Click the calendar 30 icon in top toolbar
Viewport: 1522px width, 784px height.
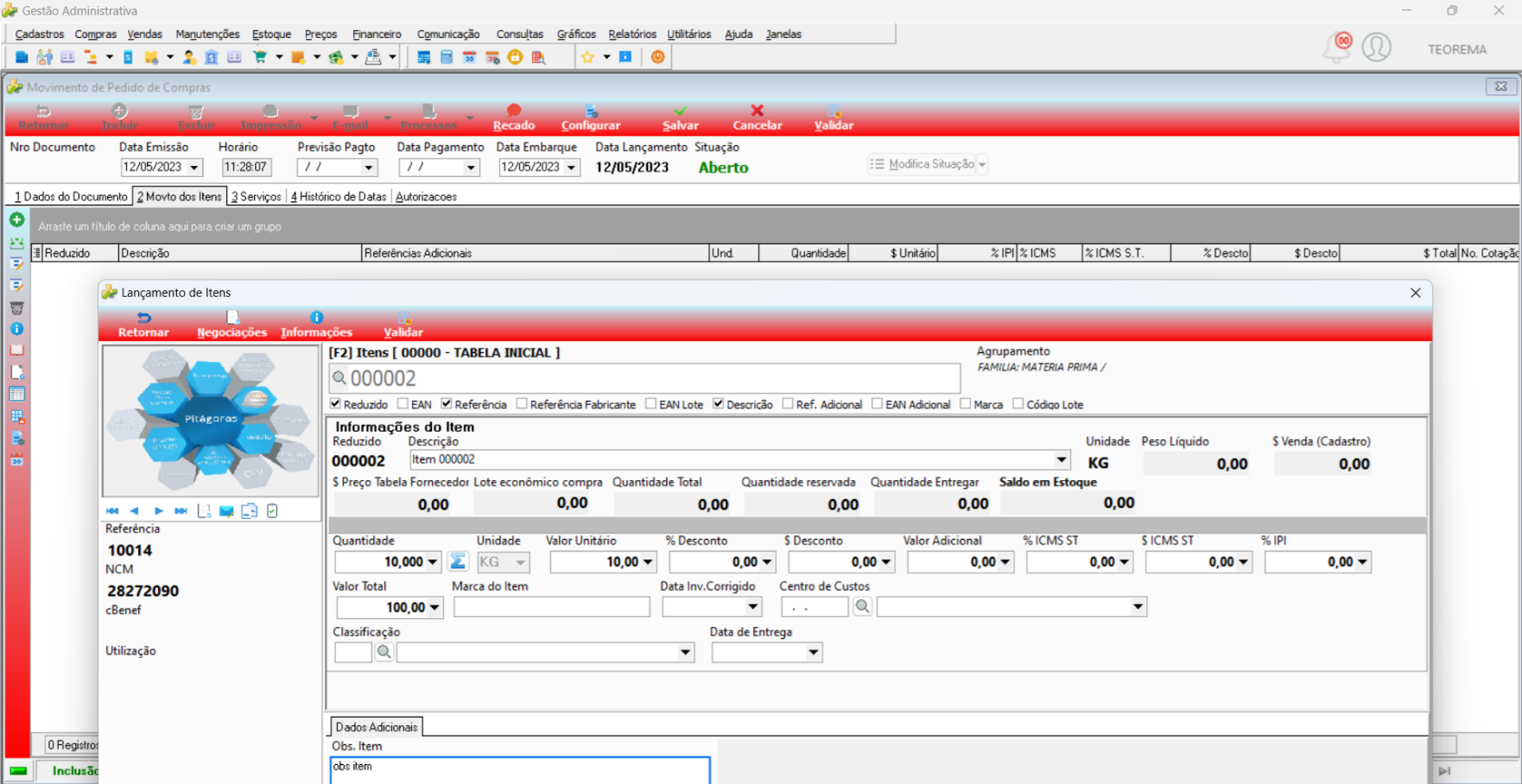point(469,57)
